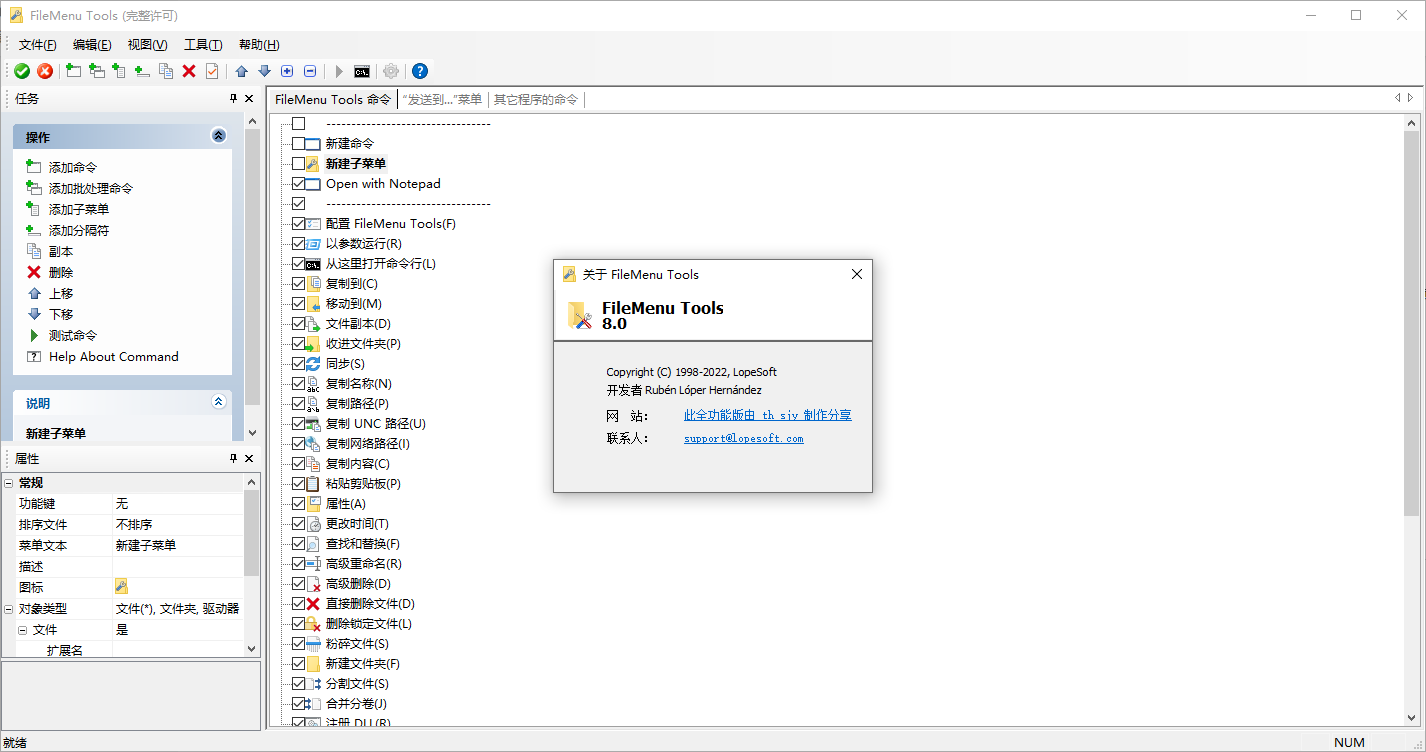Click the 菜单文本 value 新建子菜单 field
1426x752 pixels.
pos(178,546)
